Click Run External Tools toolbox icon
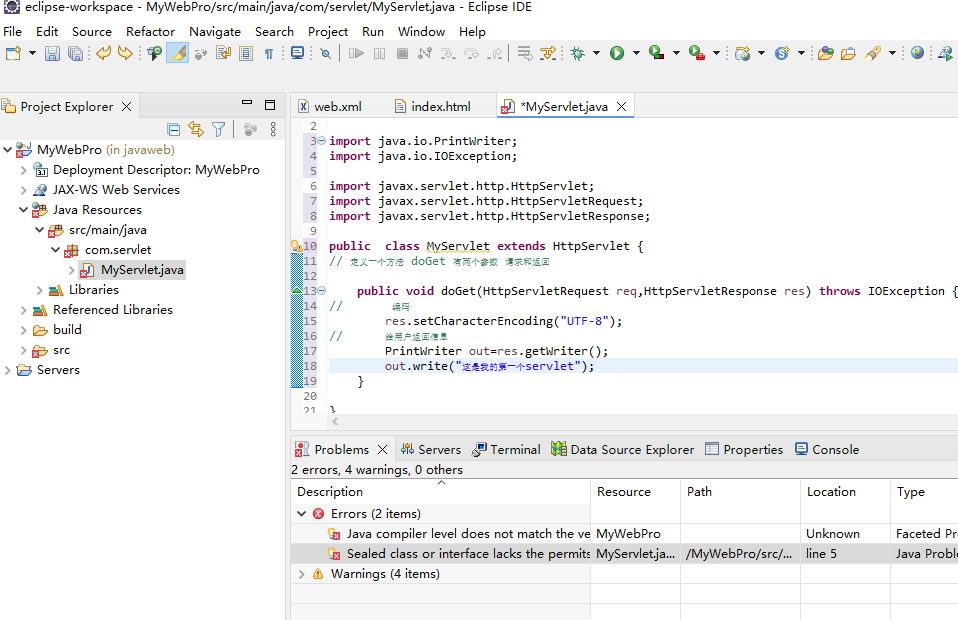 [x=697, y=54]
